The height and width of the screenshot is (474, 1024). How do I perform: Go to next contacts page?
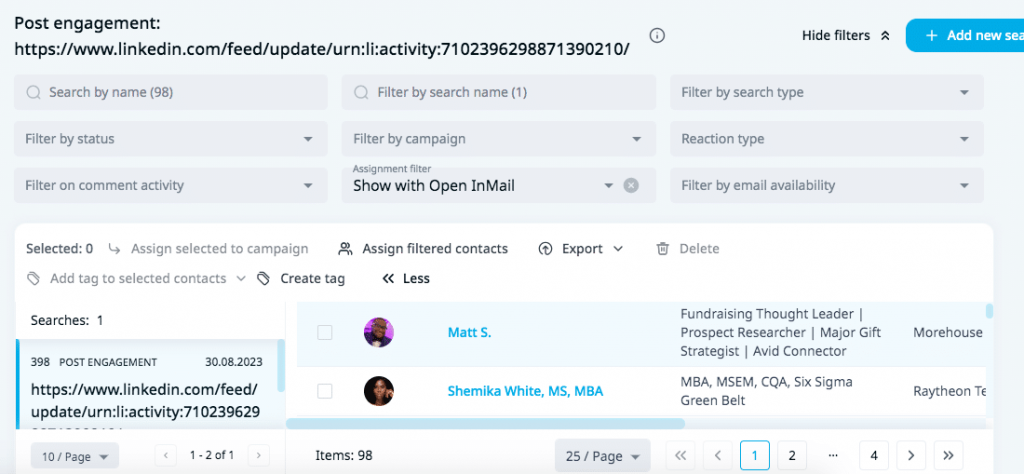tap(911, 456)
